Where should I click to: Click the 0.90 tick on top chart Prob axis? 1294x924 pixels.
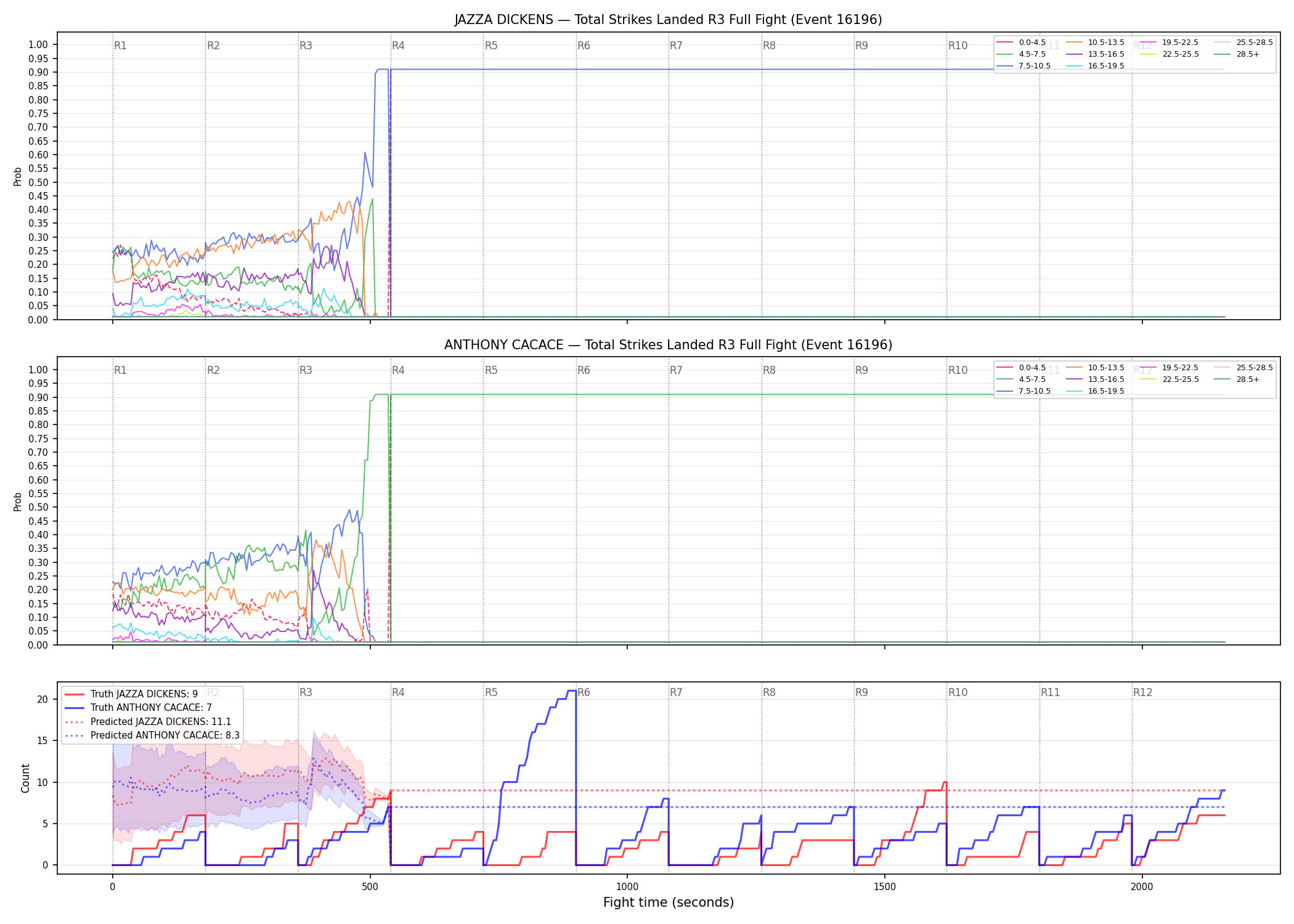(x=38, y=72)
